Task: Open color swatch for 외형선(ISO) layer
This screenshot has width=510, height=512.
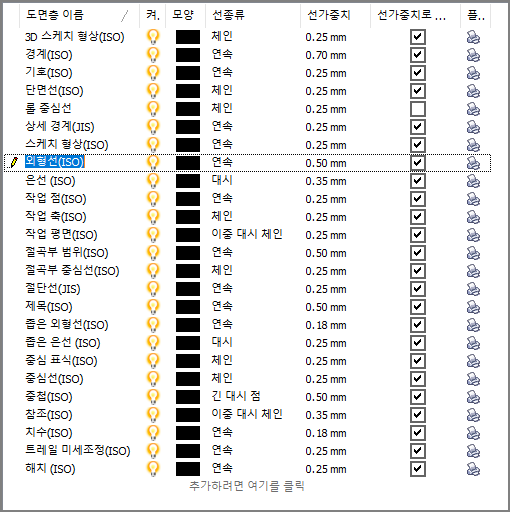Action: tap(188, 163)
